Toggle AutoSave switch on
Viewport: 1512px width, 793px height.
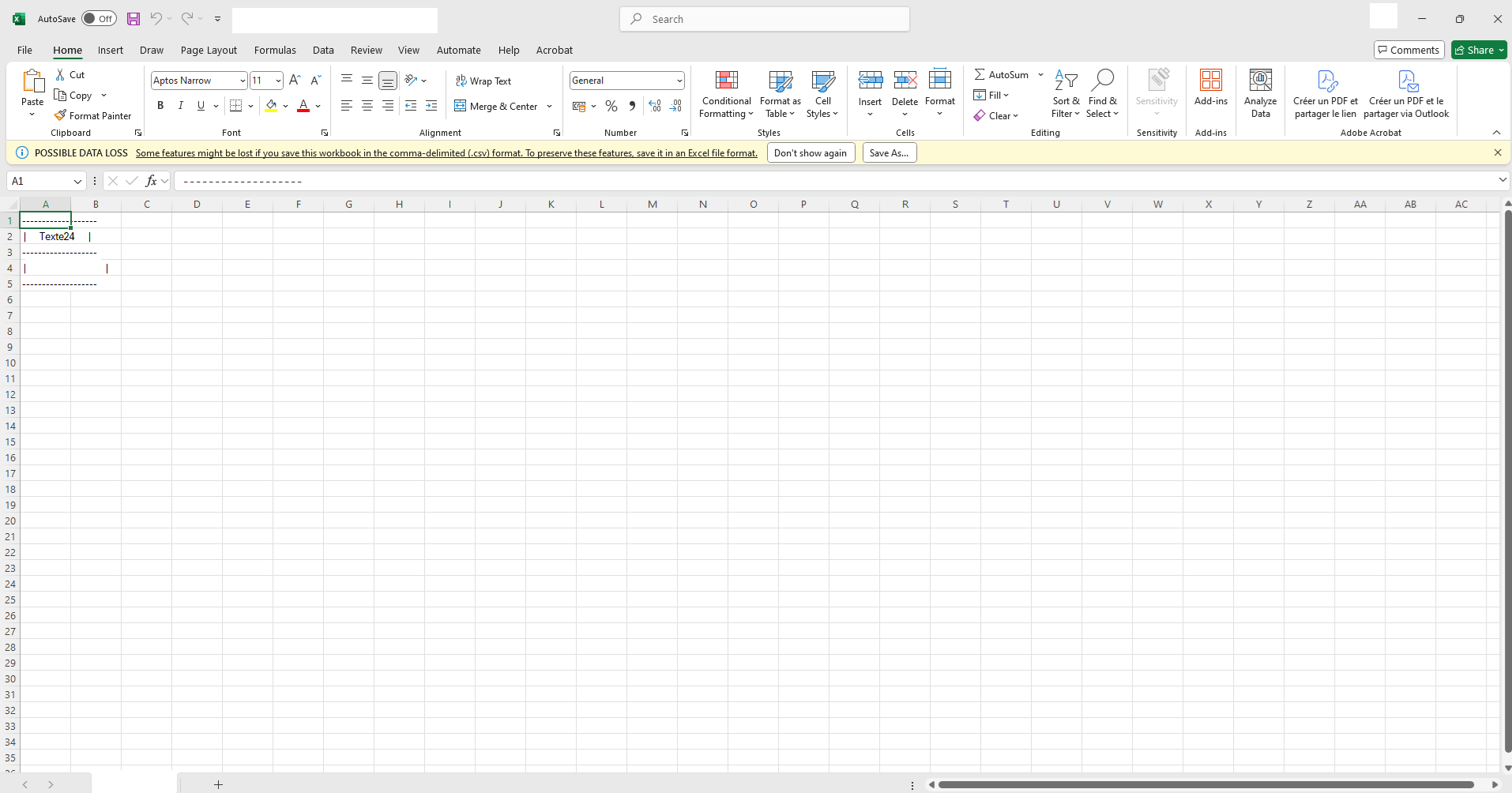click(99, 18)
